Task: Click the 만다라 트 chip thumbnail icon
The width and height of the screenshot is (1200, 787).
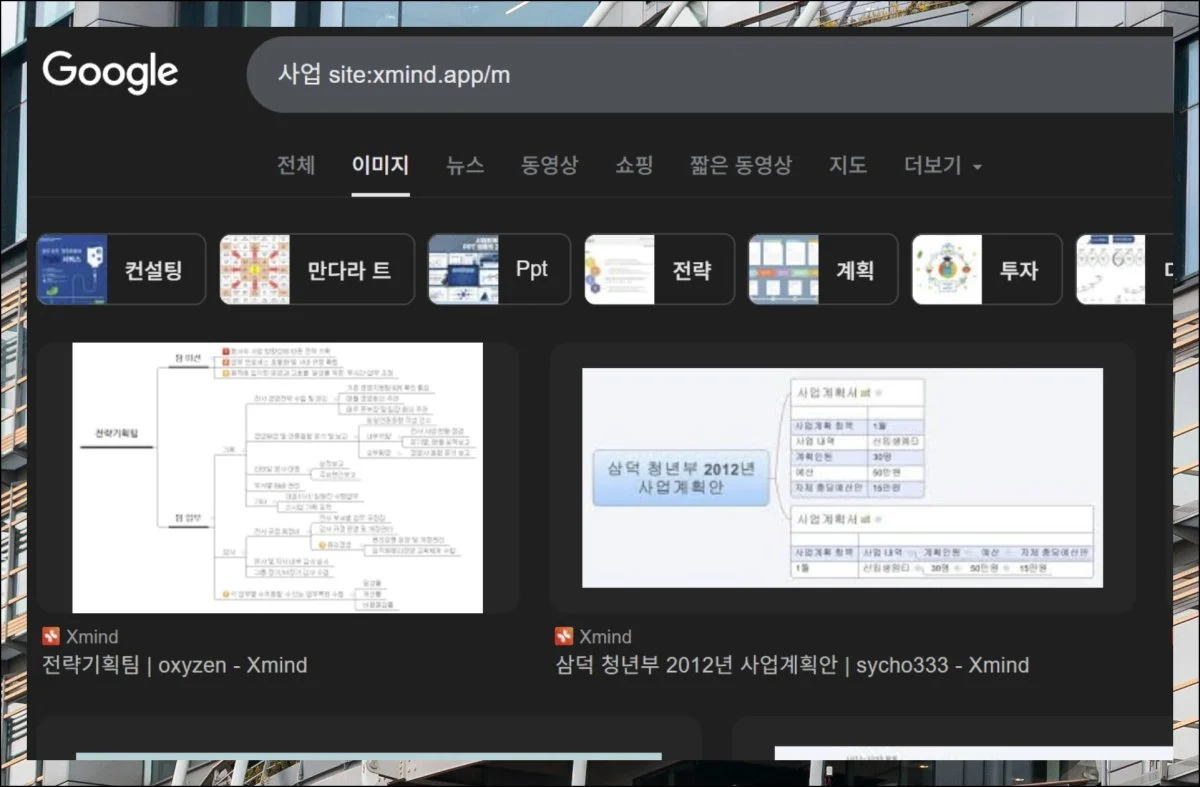Action: click(255, 269)
